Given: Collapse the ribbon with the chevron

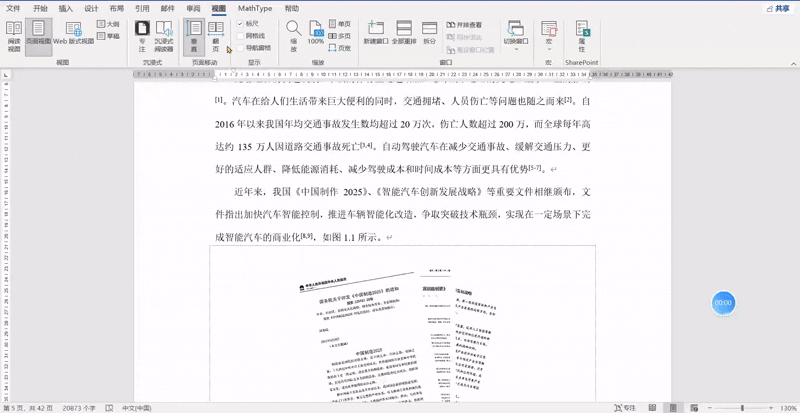Looking at the screenshot, I should point(794,63).
